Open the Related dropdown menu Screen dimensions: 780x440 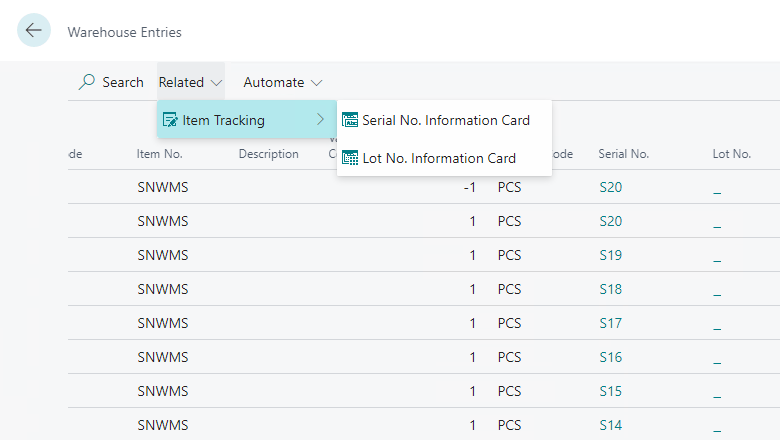tap(191, 82)
